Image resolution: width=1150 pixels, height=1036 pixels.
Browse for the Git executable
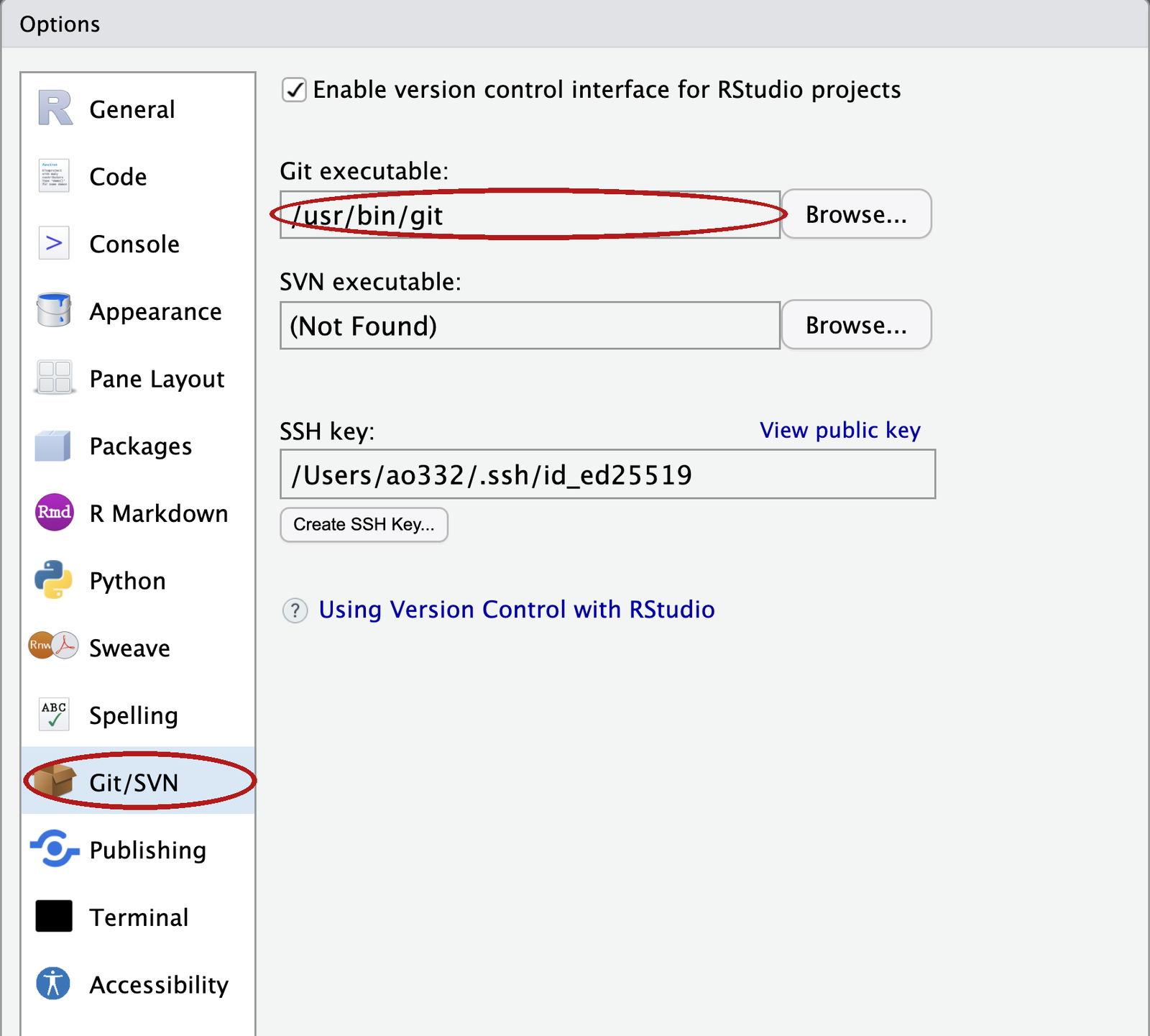coord(857,214)
